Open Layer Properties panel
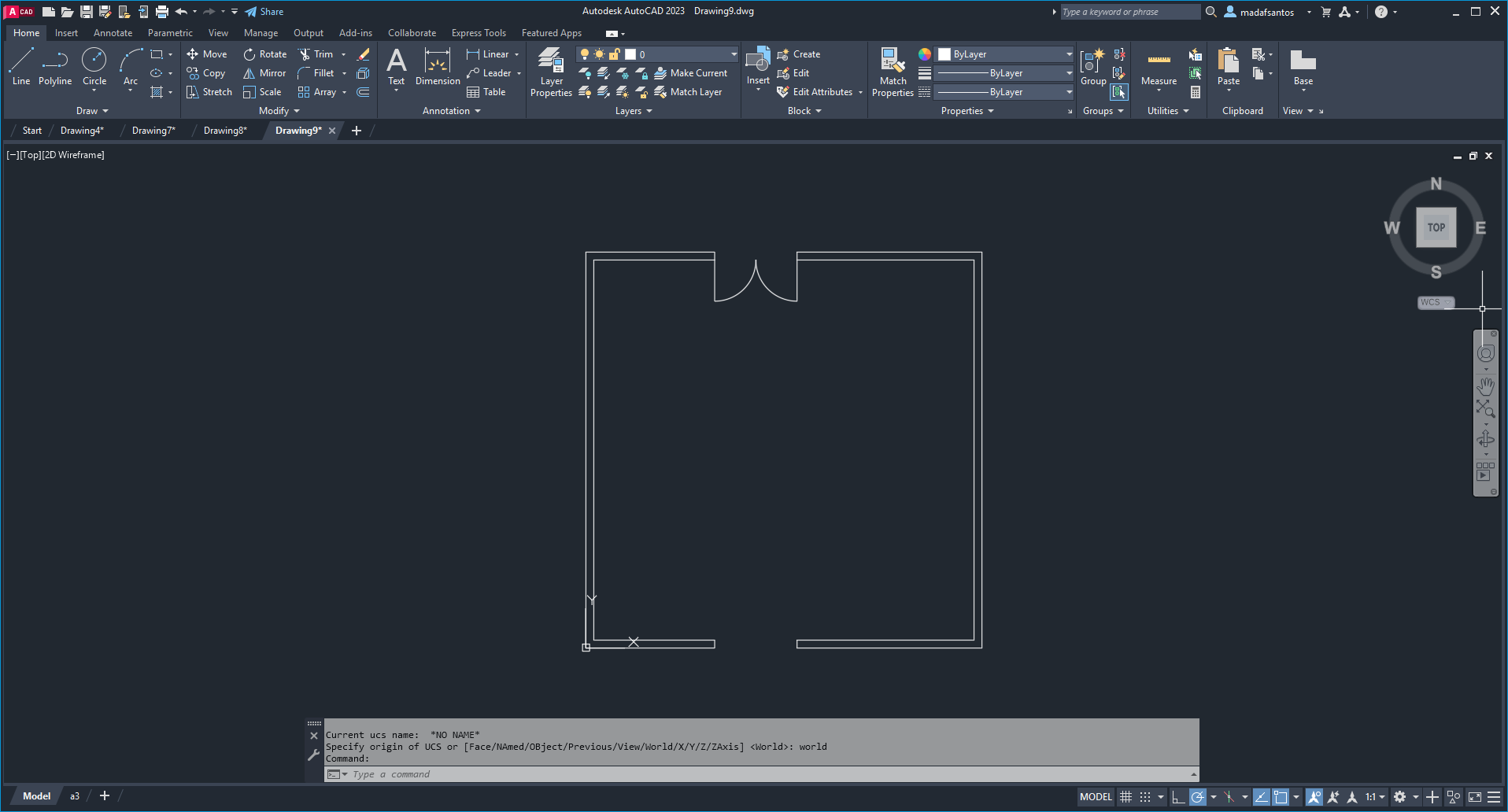The height and width of the screenshot is (812, 1508). point(551,72)
